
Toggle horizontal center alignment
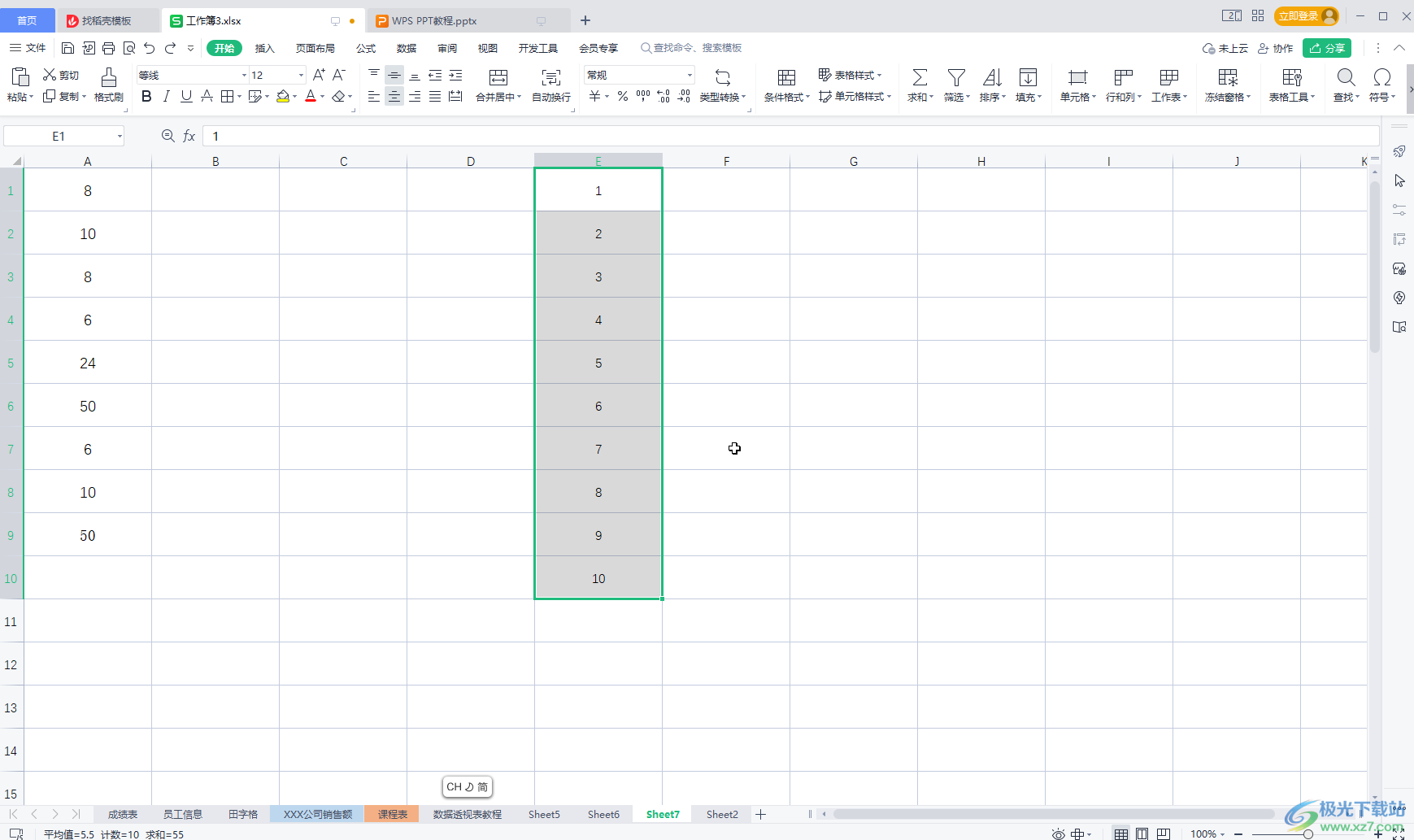tap(394, 97)
